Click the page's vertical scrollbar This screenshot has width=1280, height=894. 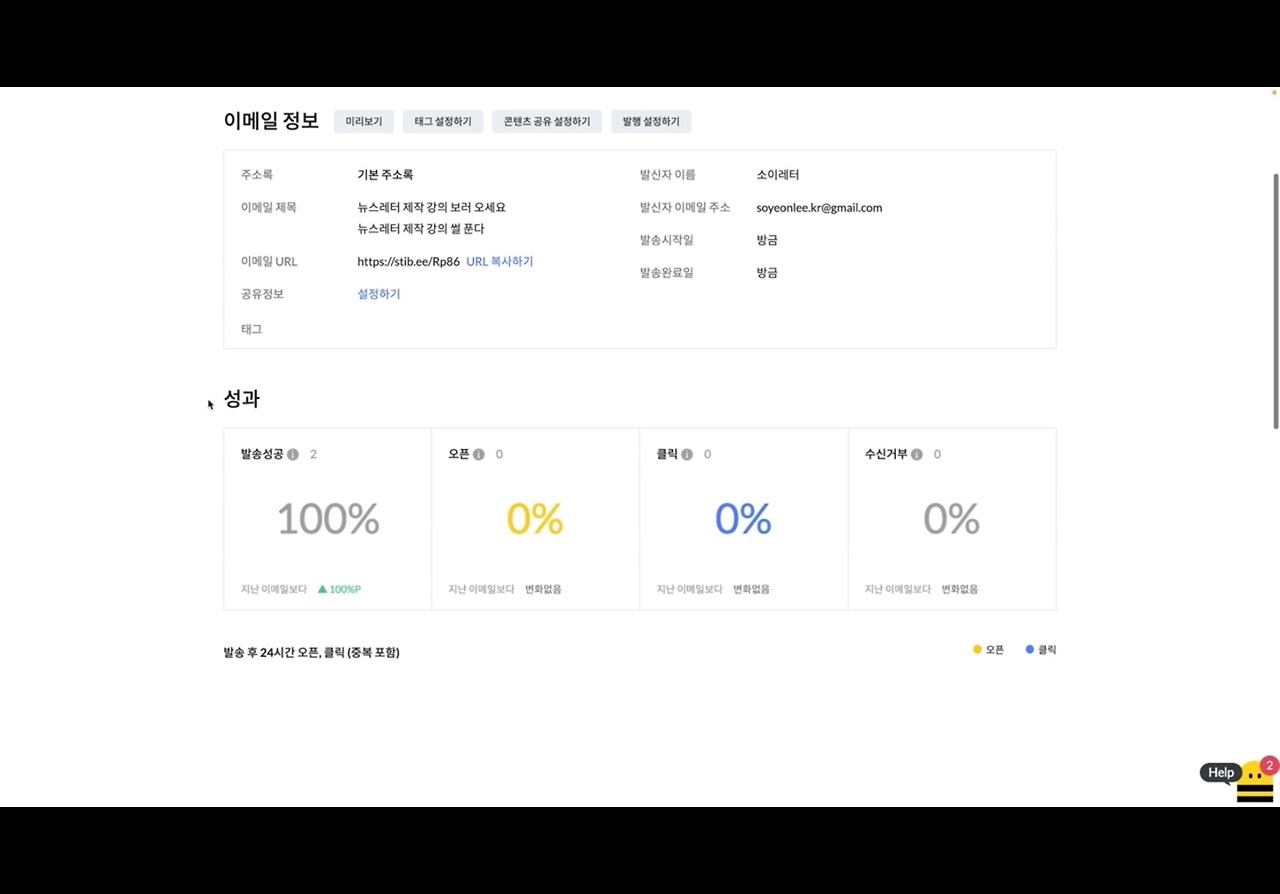1275,300
